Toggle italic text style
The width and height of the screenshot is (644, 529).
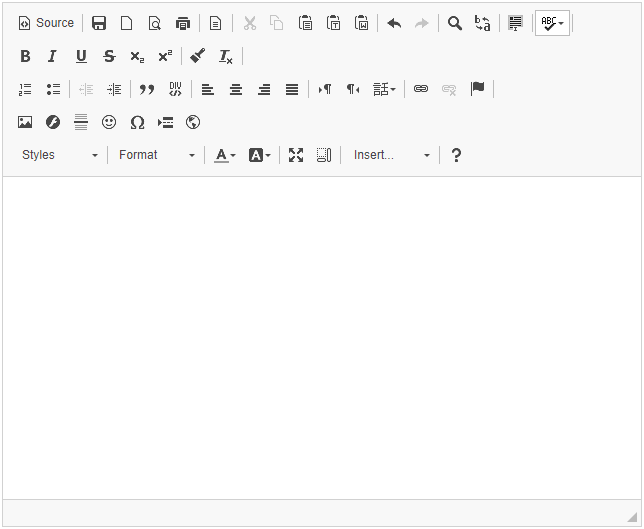[53, 56]
